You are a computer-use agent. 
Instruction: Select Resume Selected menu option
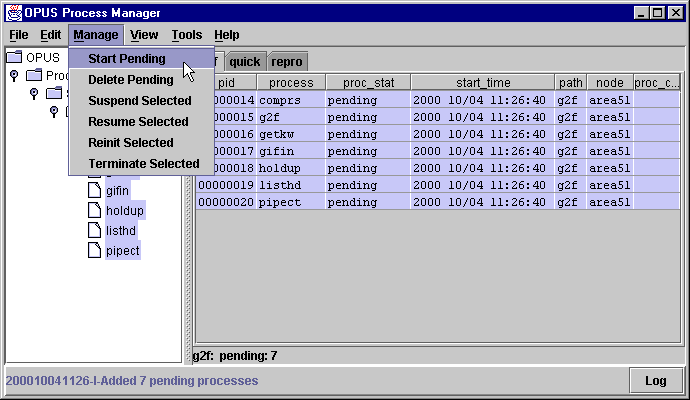(138, 122)
